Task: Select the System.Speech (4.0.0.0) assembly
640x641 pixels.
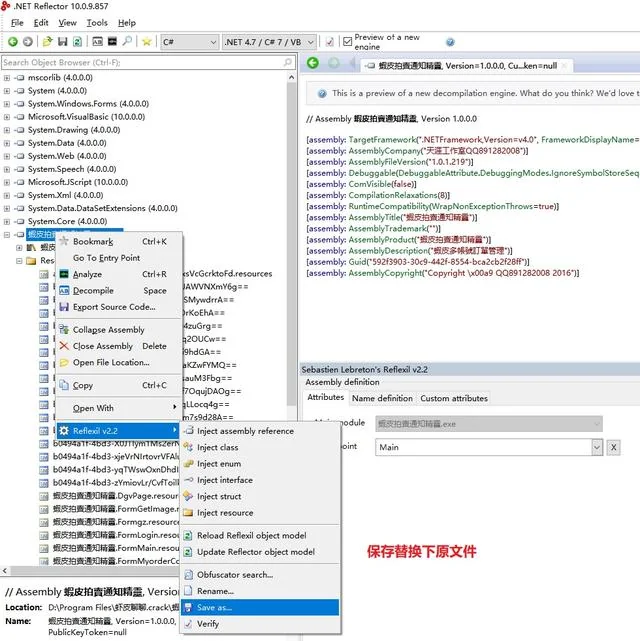Action: click(x=72, y=169)
